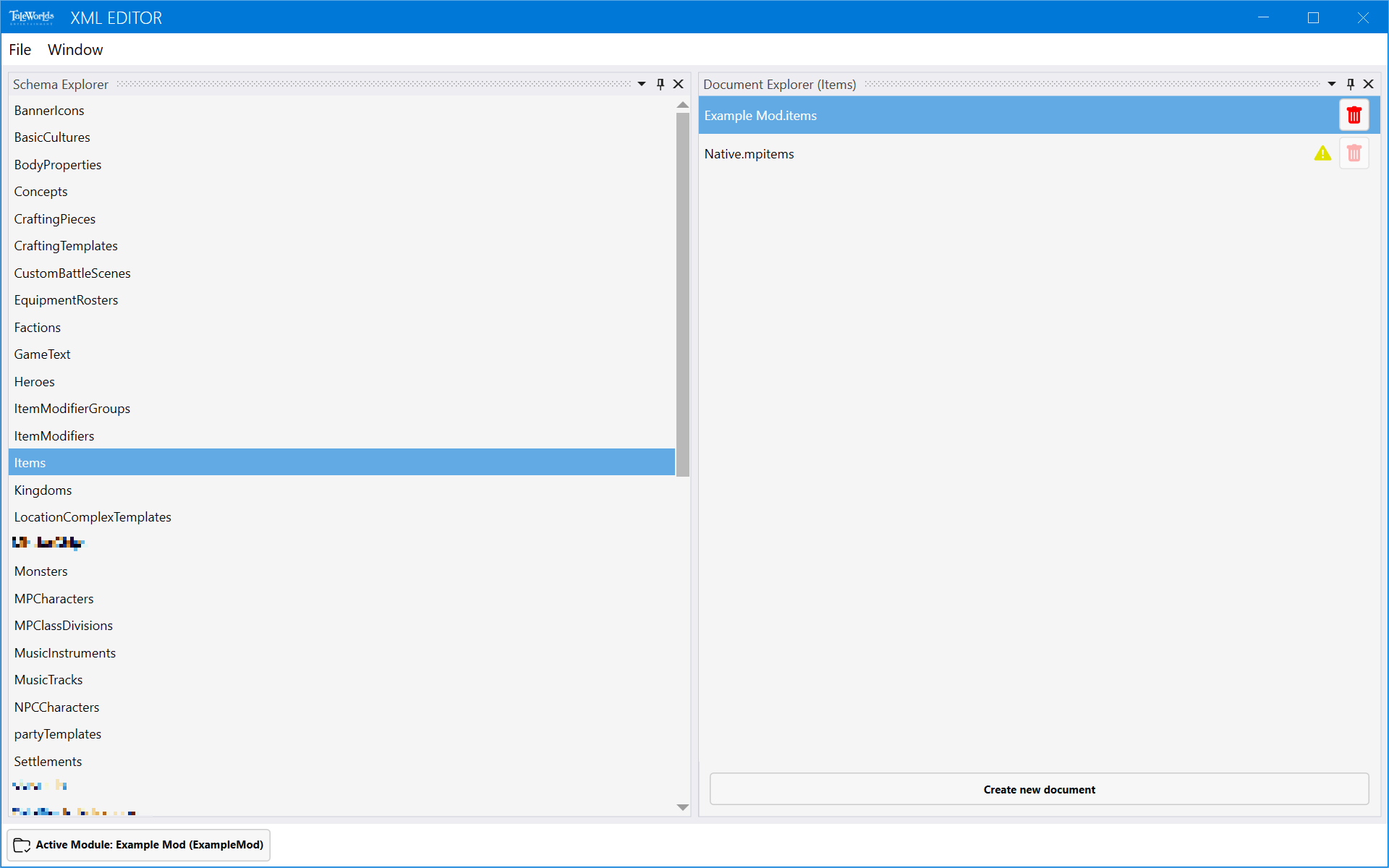The width and height of the screenshot is (1389, 868).
Task: Select Kingdoms schema
Action: [x=341, y=490]
